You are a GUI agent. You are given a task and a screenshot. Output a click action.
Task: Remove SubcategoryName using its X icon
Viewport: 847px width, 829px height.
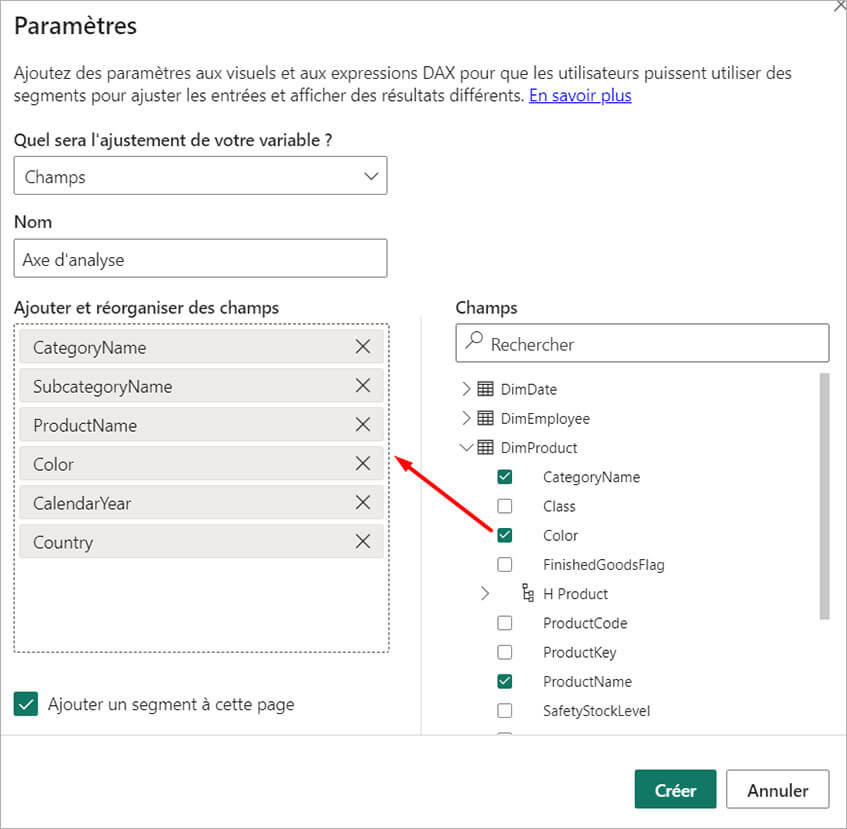(x=364, y=386)
